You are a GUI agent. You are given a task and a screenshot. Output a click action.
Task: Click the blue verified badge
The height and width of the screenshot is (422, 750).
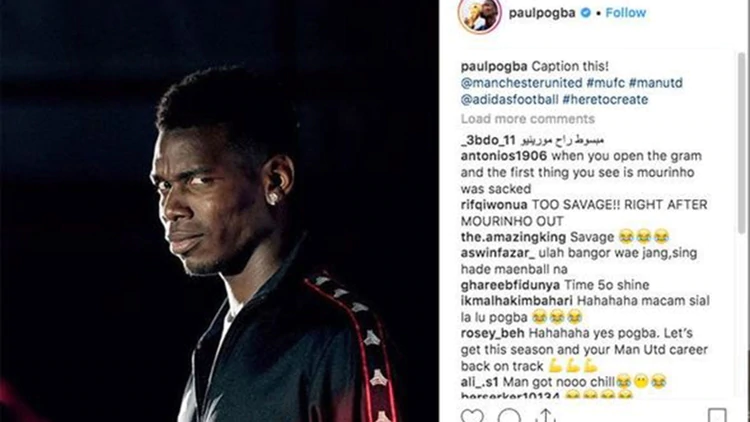click(x=585, y=13)
